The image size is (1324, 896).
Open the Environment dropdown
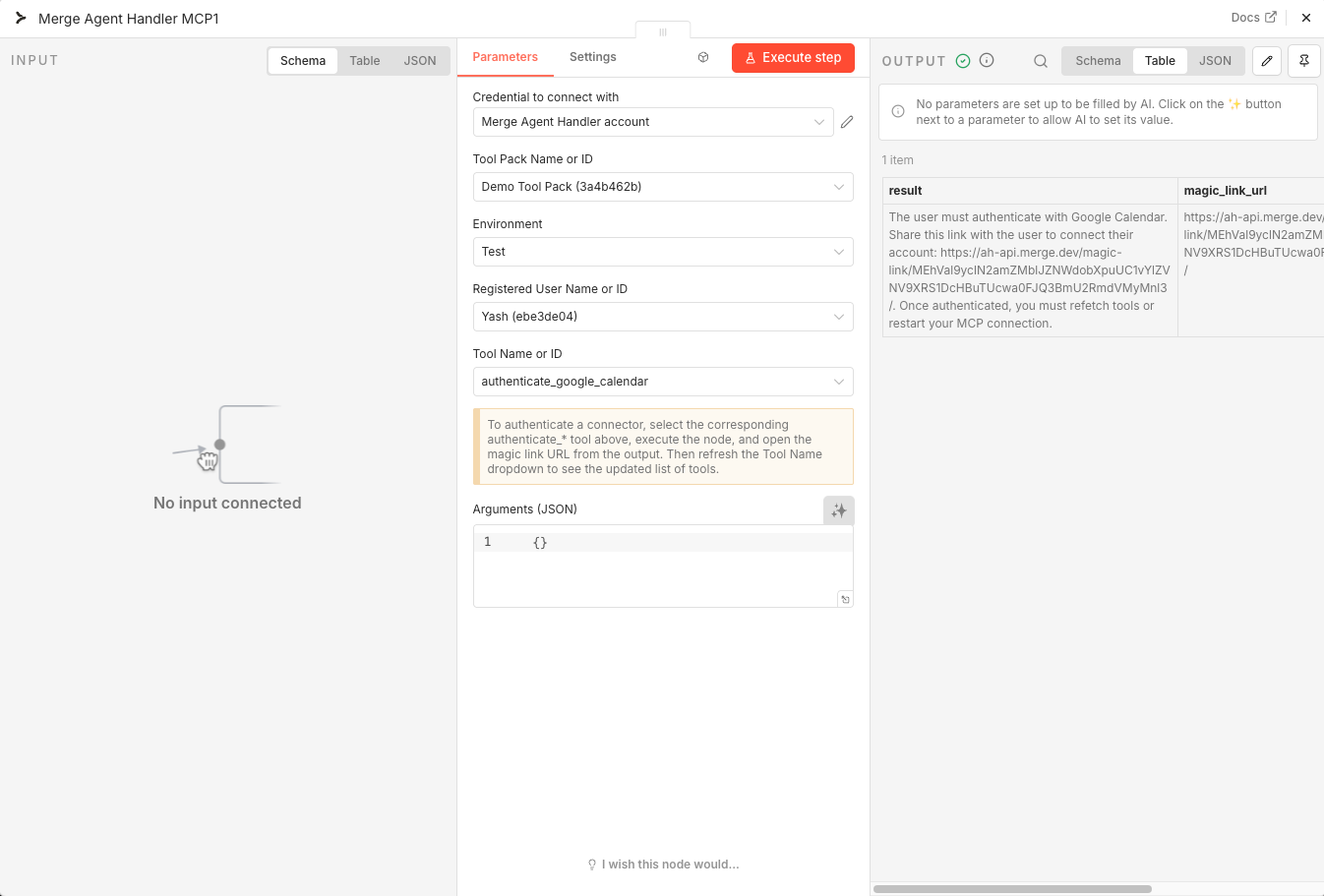(x=663, y=252)
